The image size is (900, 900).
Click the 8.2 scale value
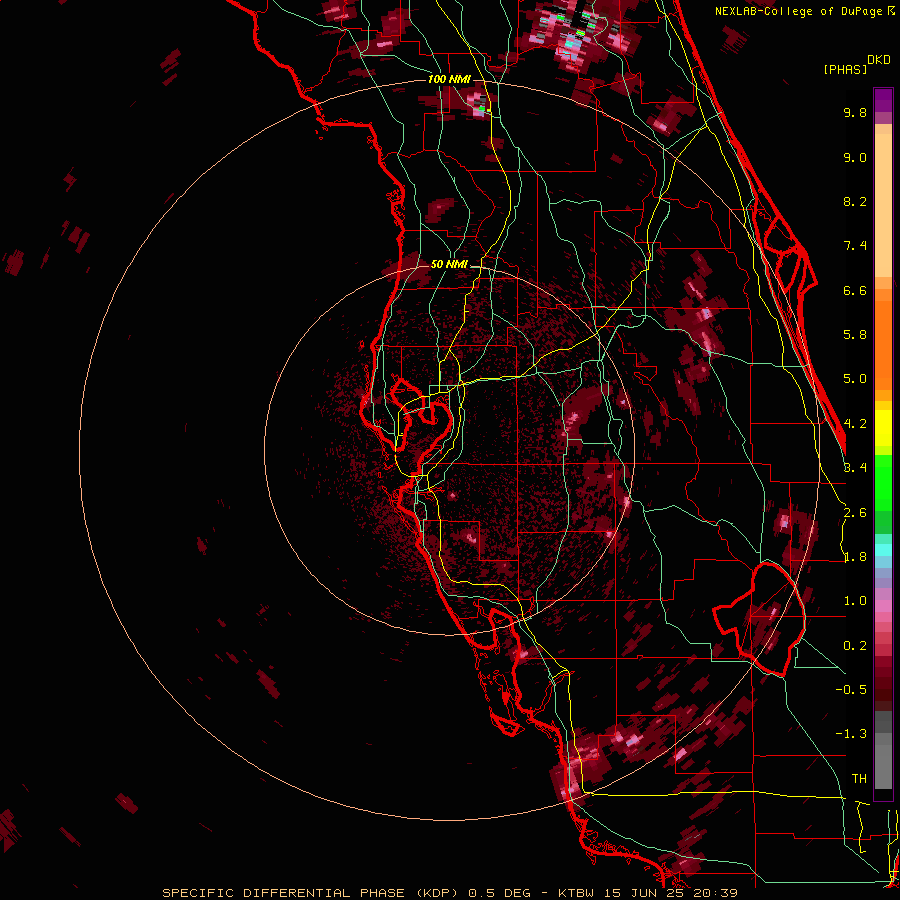tap(855, 201)
